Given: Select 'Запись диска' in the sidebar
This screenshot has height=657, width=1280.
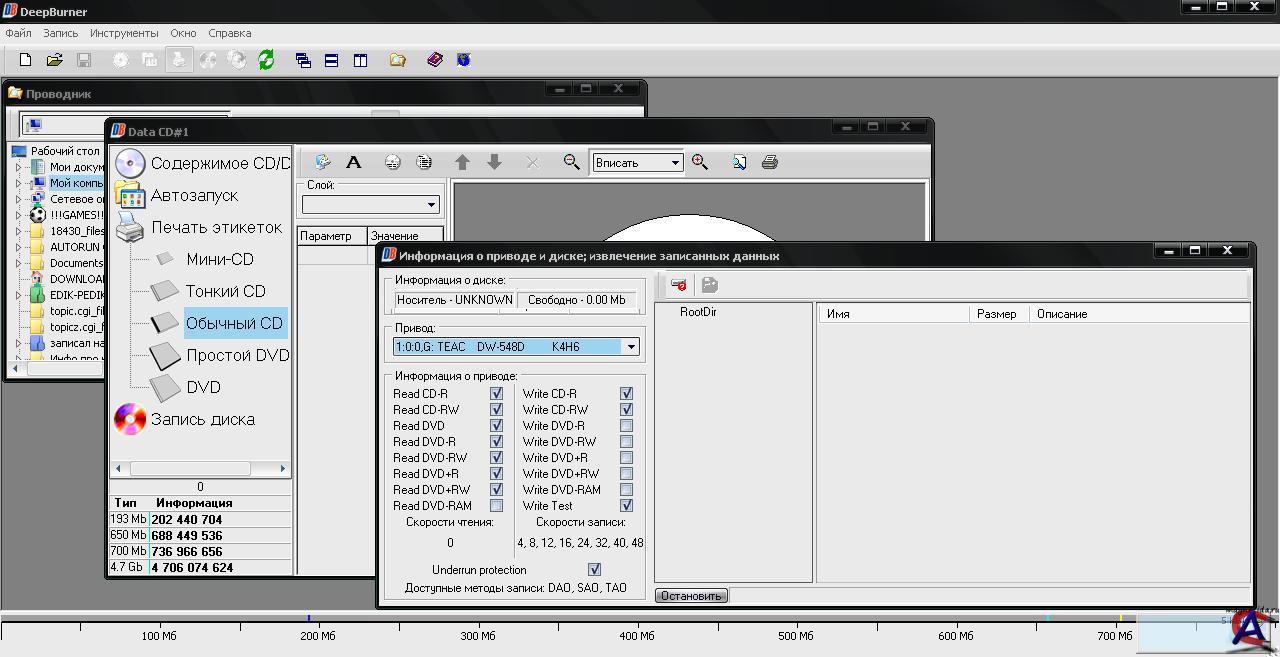Looking at the screenshot, I should pyautogui.click(x=202, y=420).
